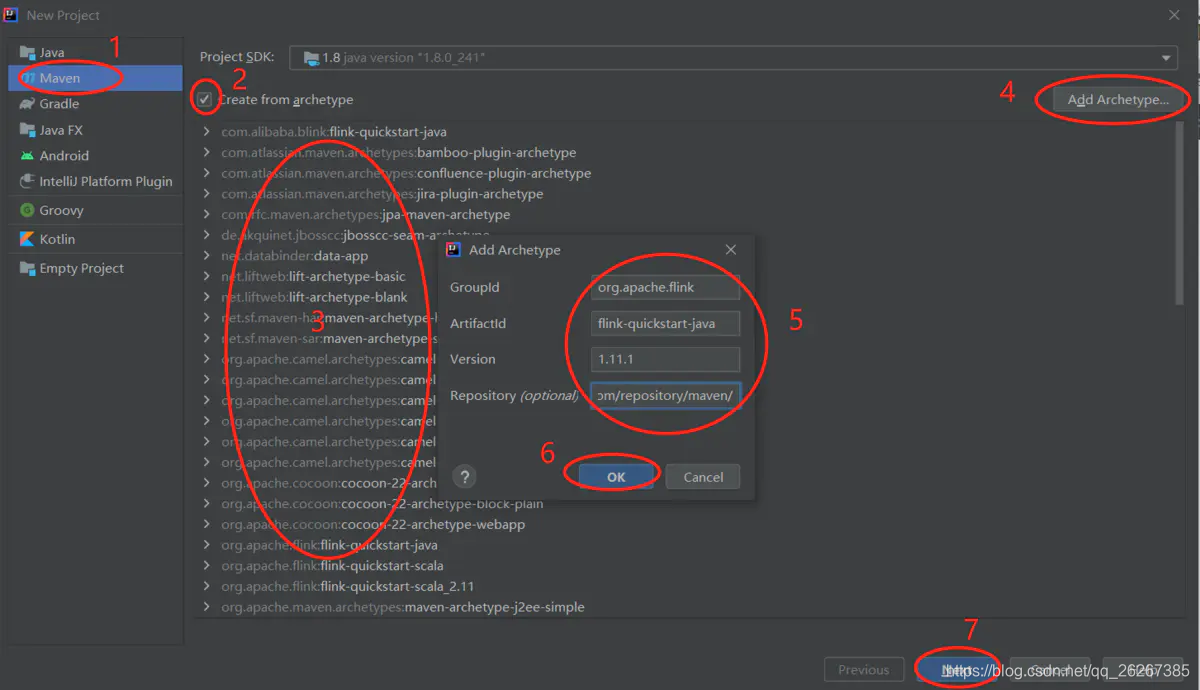1200x690 pixels.
Task: Click the Java folder icon in sidebar
Action: tap(27, 52)
